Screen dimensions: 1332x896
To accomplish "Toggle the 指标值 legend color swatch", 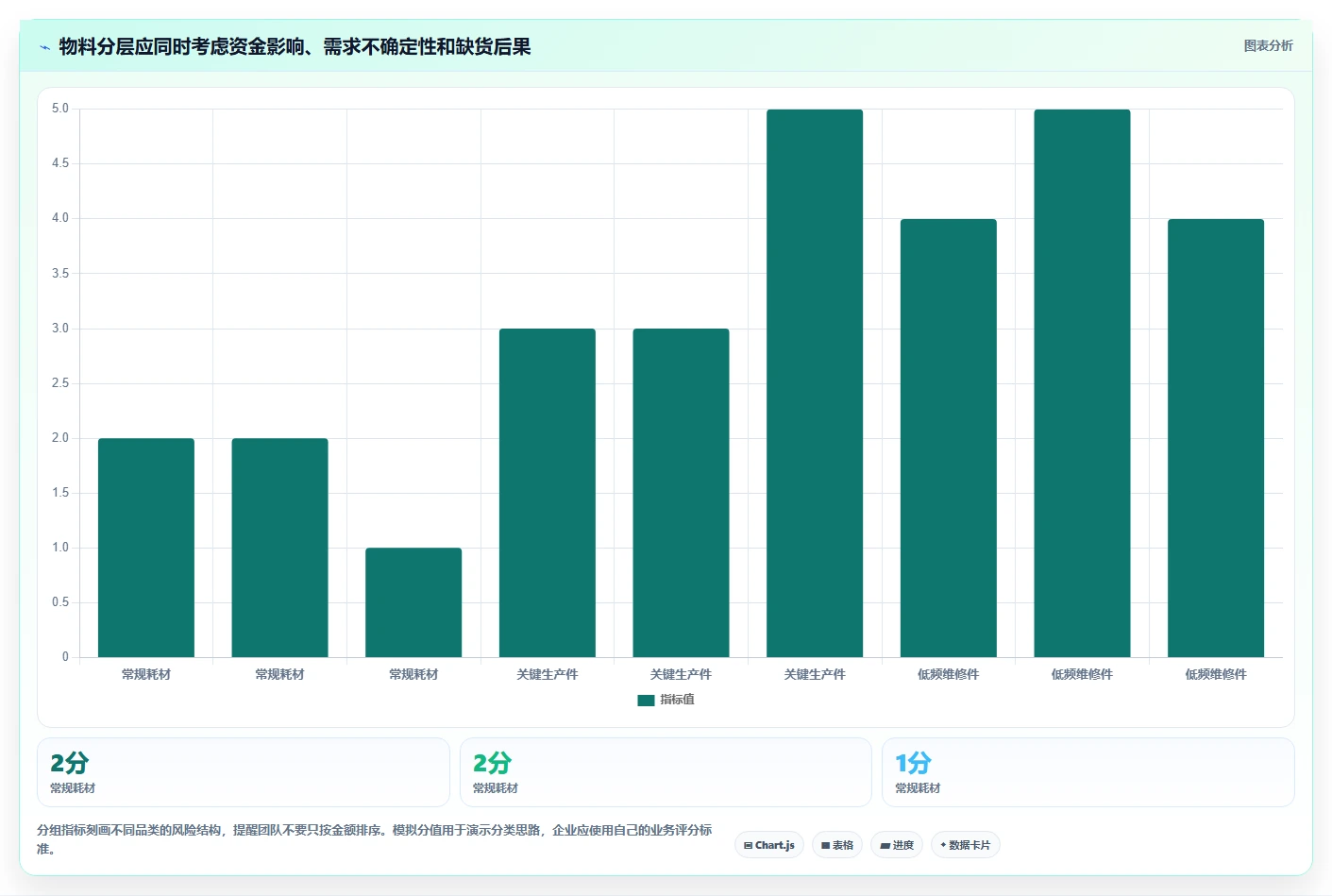I will pyautogui.click(x=646, y=701).
